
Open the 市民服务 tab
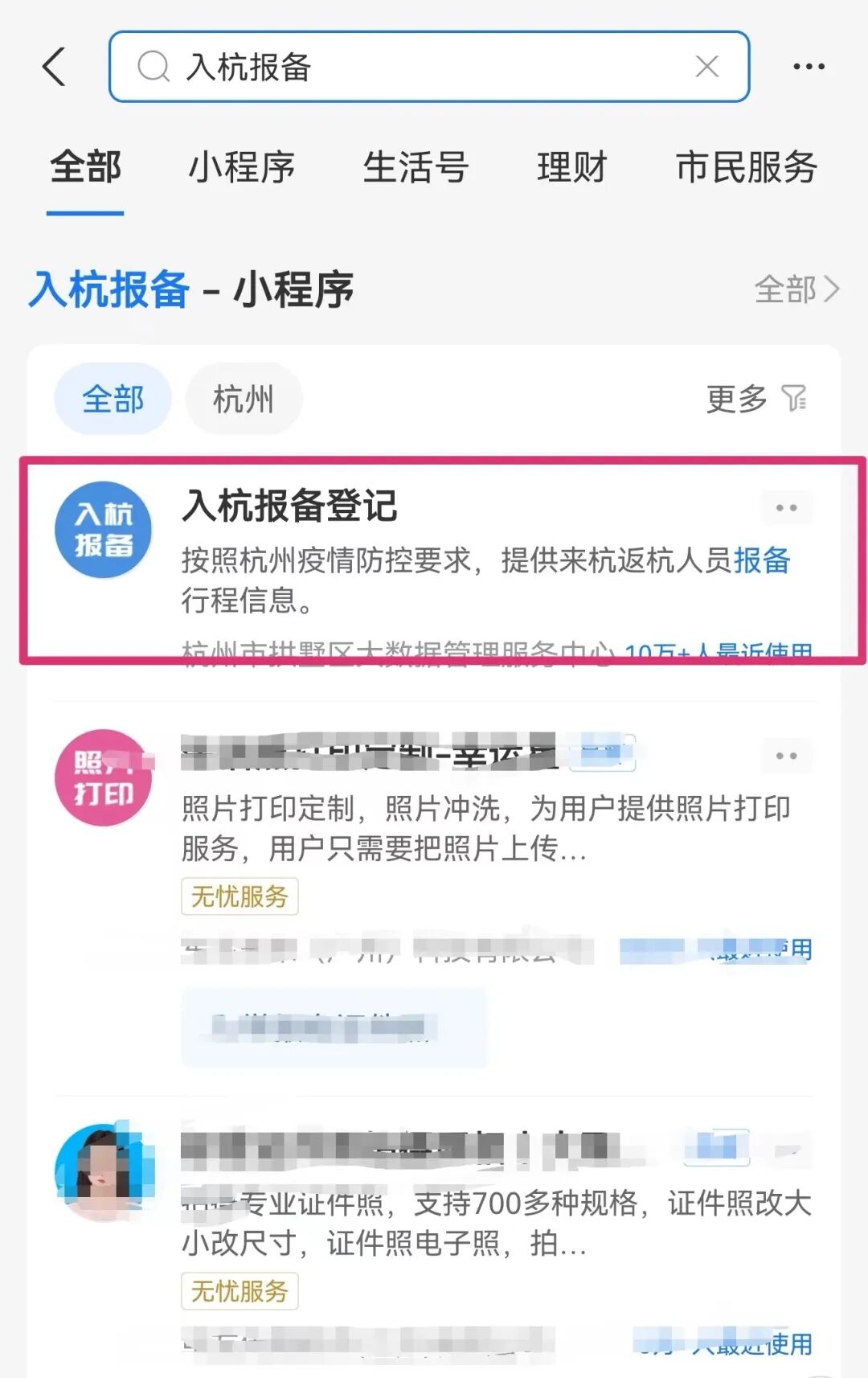[747, 167]
